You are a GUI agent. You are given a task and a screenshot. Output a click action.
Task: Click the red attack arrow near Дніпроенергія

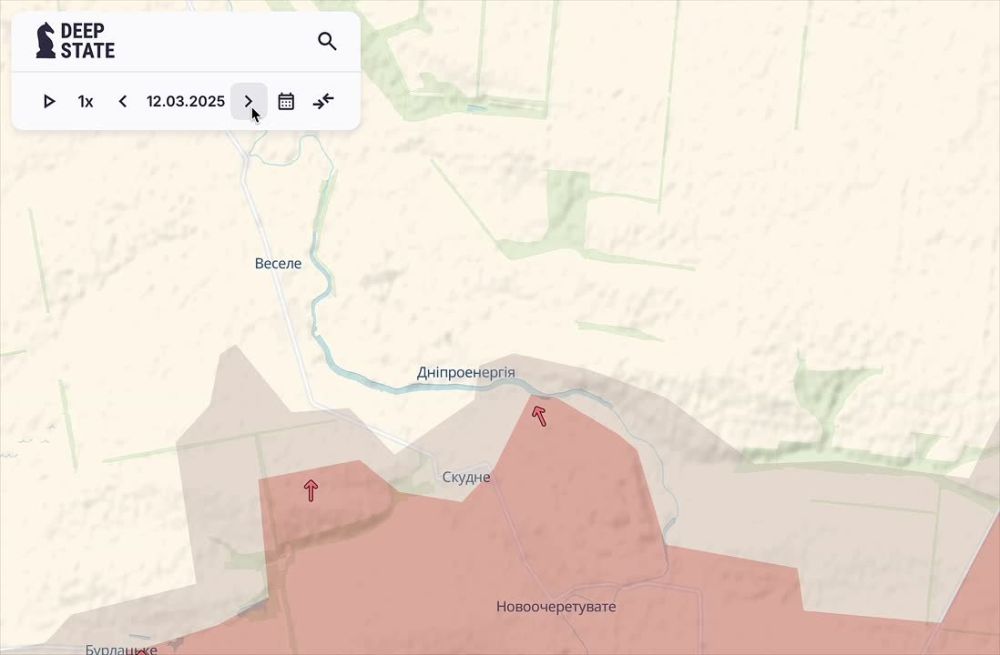pos(540,415)
